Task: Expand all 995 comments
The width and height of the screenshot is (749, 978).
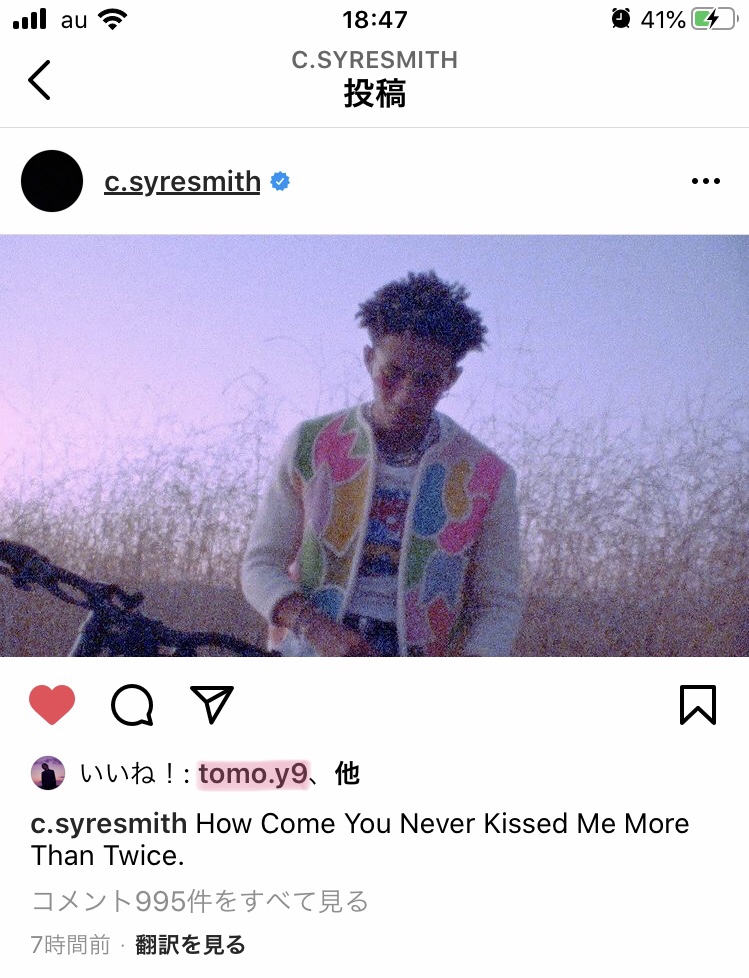Action: pyautogui.click(x=200, y=901)
